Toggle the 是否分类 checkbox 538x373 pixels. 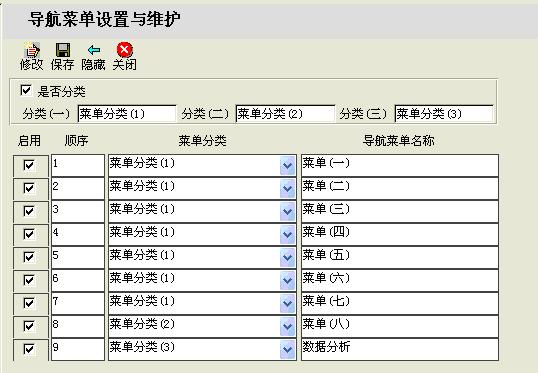tap(26, 91)
